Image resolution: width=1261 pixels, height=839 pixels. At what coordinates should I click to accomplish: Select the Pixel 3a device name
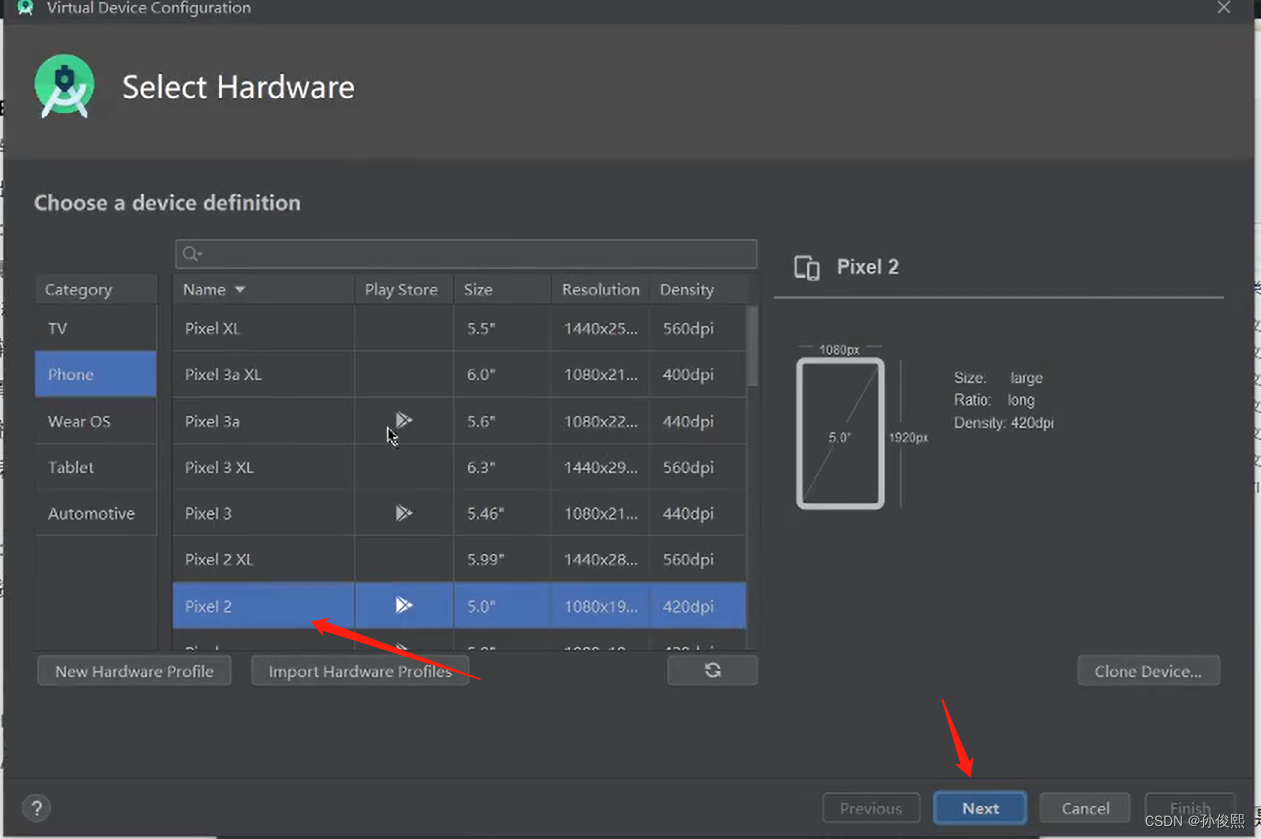[212, 421]
